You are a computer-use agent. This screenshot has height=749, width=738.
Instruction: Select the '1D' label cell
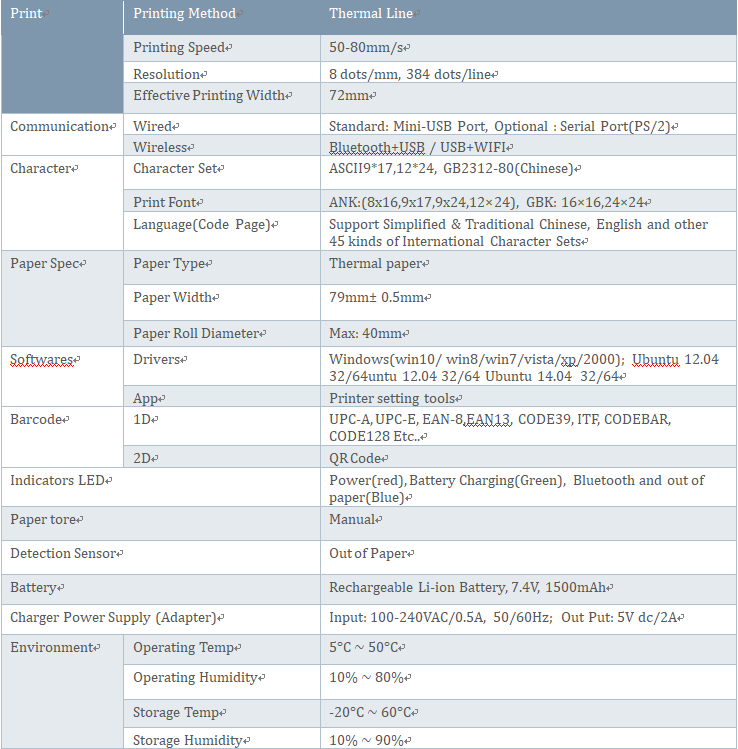tap(222, 426)
